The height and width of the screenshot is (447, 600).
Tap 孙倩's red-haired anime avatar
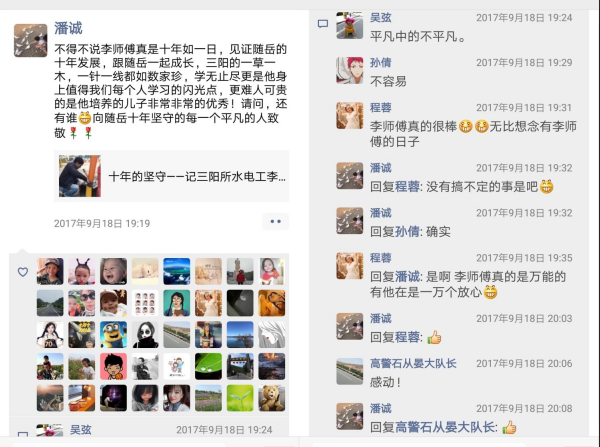[x=349, y=70]
